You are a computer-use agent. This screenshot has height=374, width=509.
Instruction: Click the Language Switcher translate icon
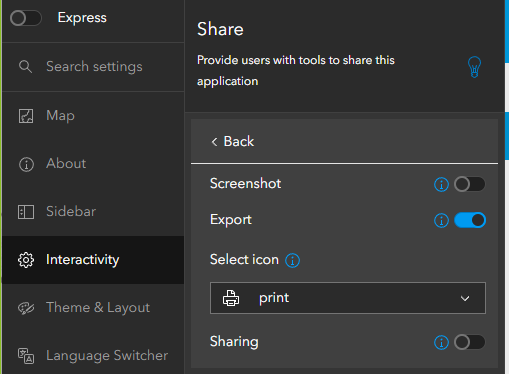tap(26, 356)
